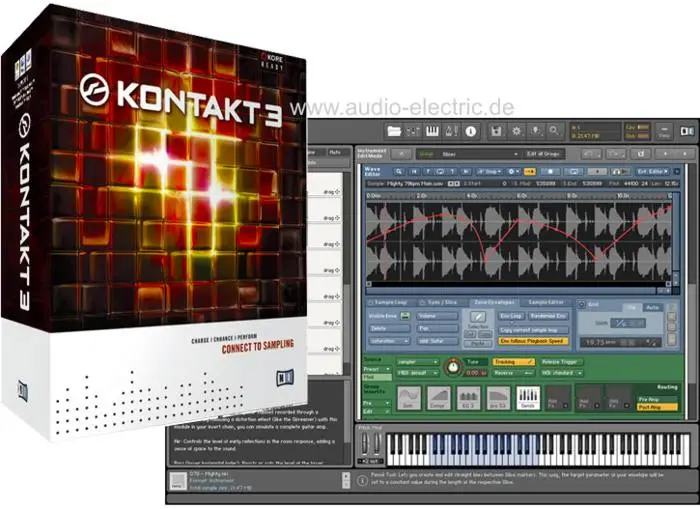Open the Compr slot in Group Insert Fx
The image size is (700, 509).
point(438,398)
